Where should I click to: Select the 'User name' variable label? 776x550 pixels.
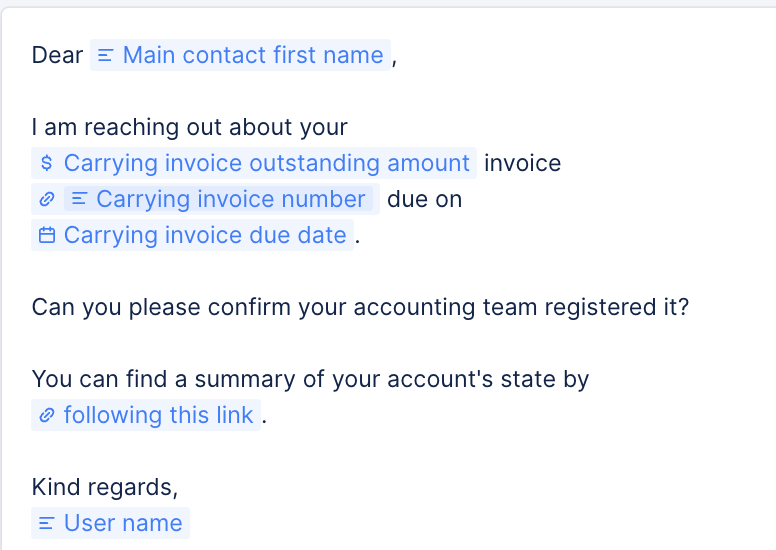[x=123, y=524]
